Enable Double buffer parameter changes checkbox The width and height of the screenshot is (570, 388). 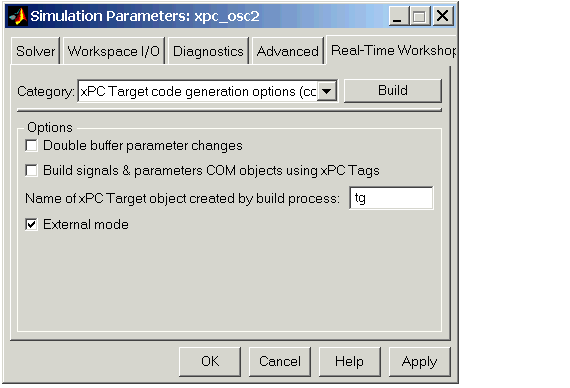point(32,145)
